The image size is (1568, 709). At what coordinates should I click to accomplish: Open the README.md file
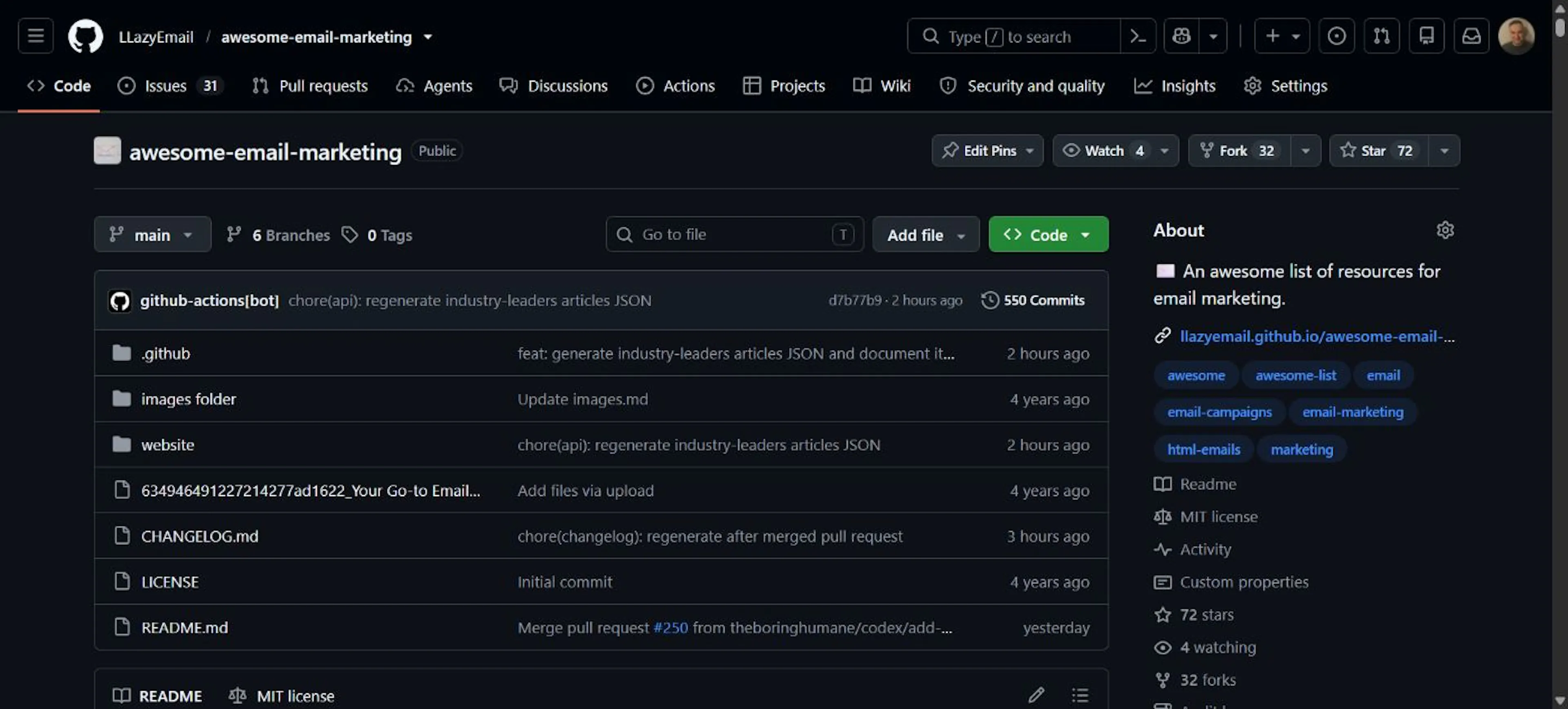(x=185, y=627)
